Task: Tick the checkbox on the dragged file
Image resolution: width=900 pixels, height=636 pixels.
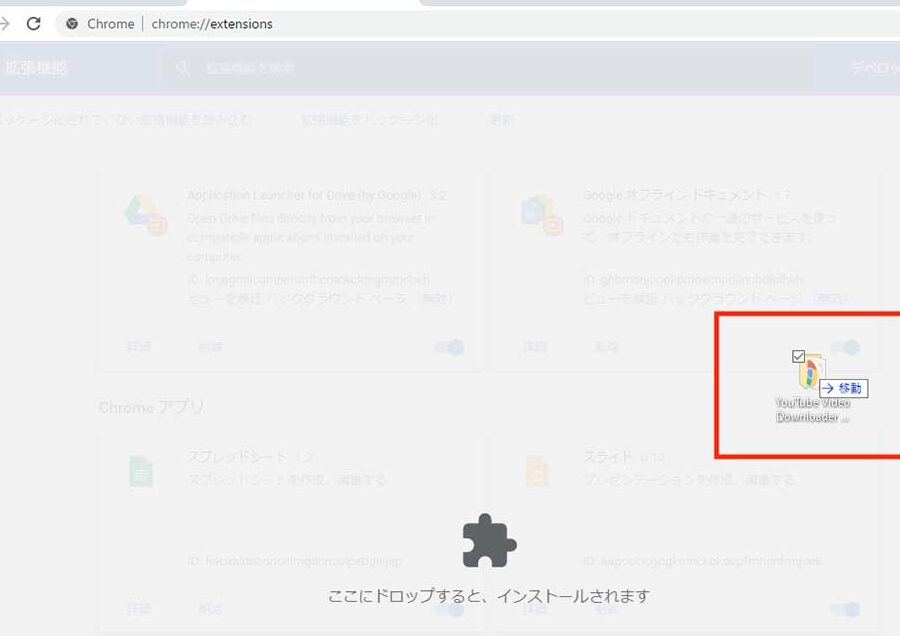Action: click(798, 356)
